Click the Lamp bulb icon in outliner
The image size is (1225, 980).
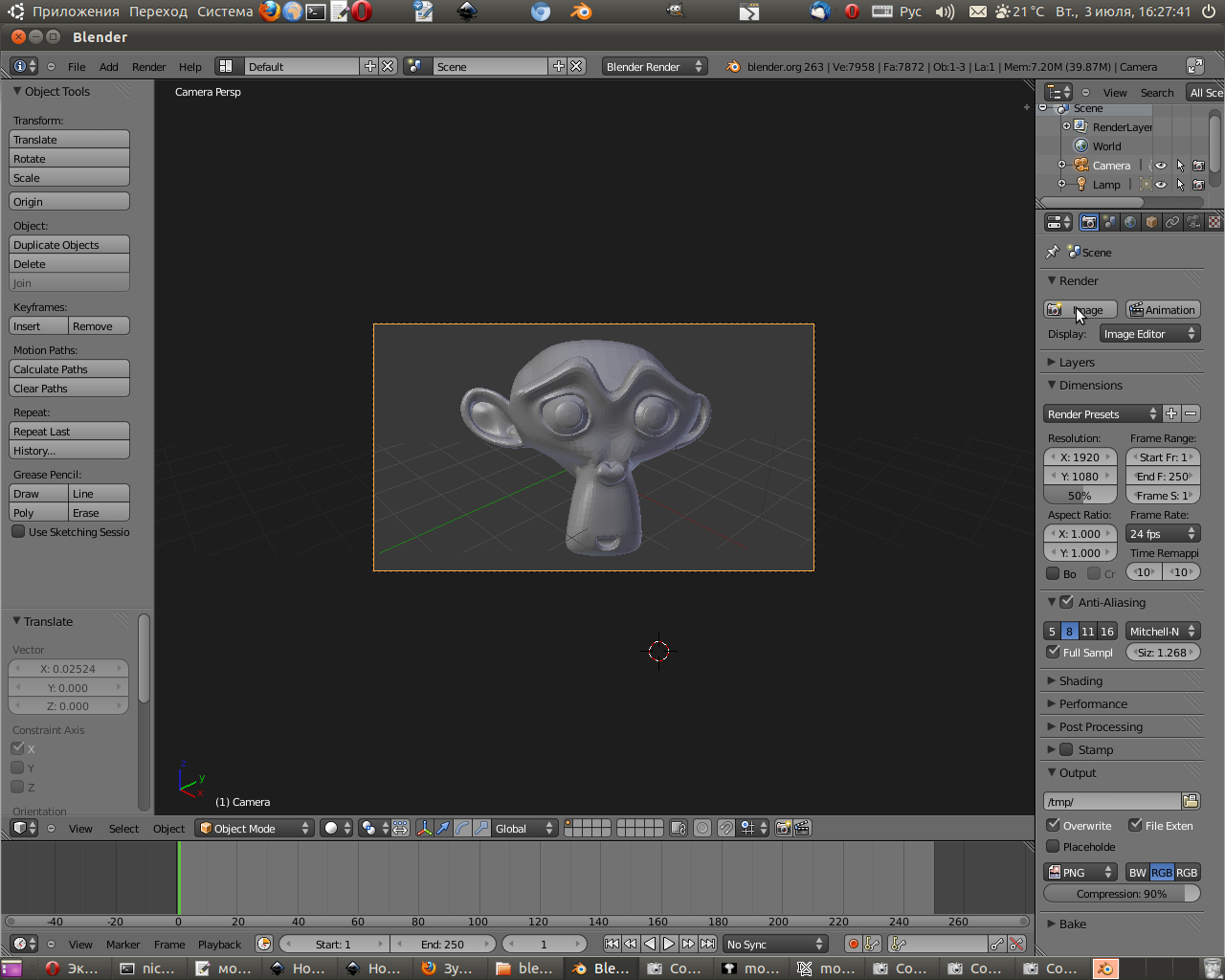[1081, 184]
